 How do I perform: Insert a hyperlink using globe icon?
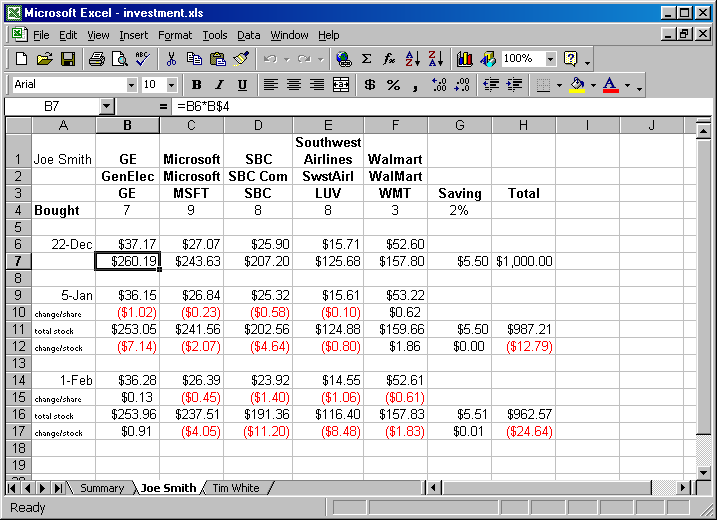point(343,59)
